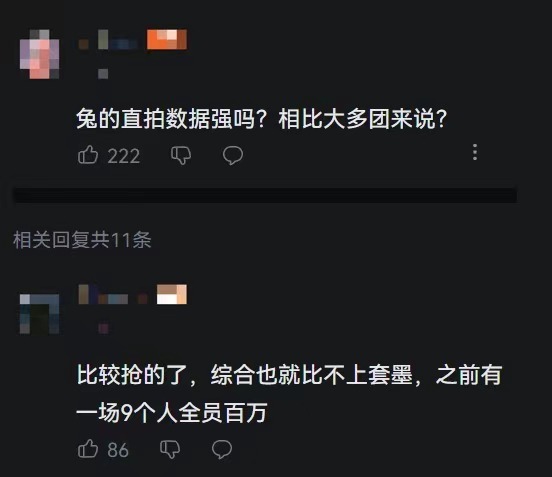The height and width of the screenshot is (477, 552).
Task: Click thumbs-up icon next to 86
Action: pyautogui.click(x=88, y=448)
